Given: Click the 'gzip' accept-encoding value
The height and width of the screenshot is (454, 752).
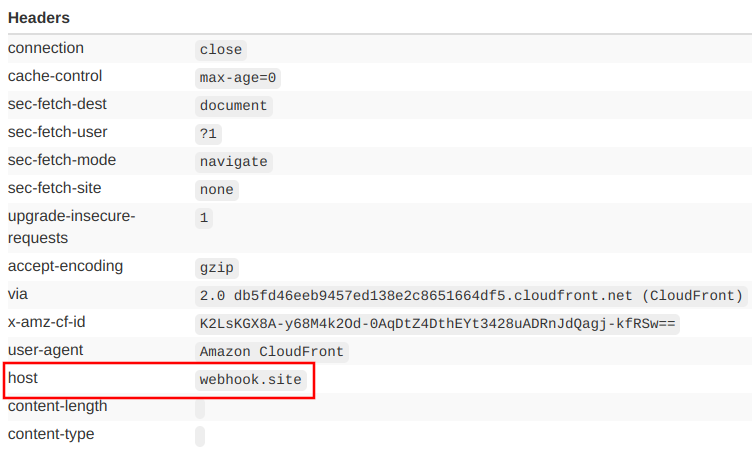Looking at the screenshot, I should pos(216,268).
